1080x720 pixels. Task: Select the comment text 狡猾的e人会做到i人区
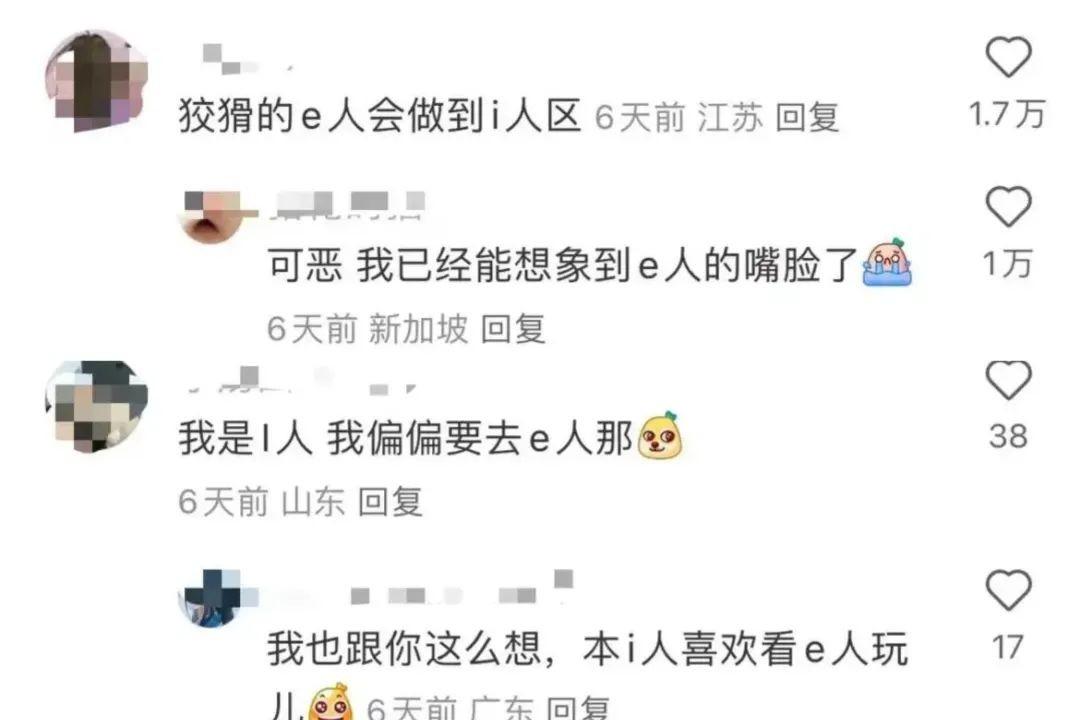[x=380, y=116]
